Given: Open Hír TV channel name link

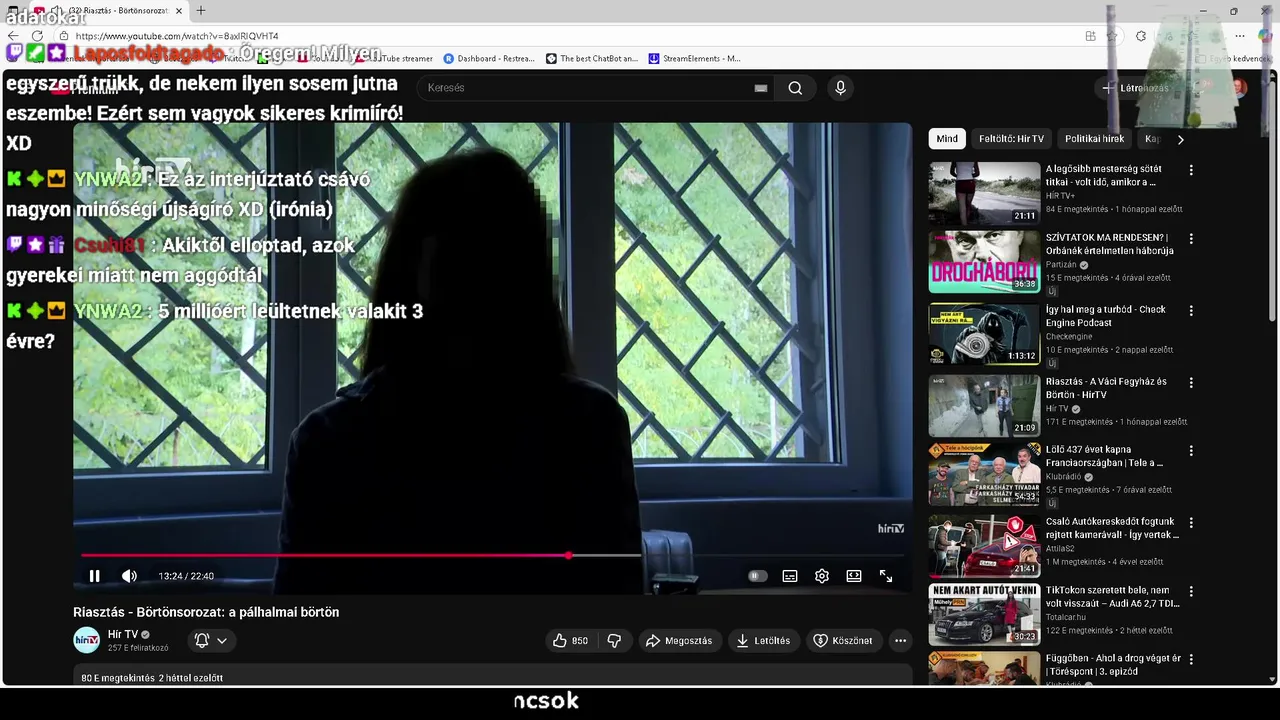Looking at the screenshot, I should 123,634.
